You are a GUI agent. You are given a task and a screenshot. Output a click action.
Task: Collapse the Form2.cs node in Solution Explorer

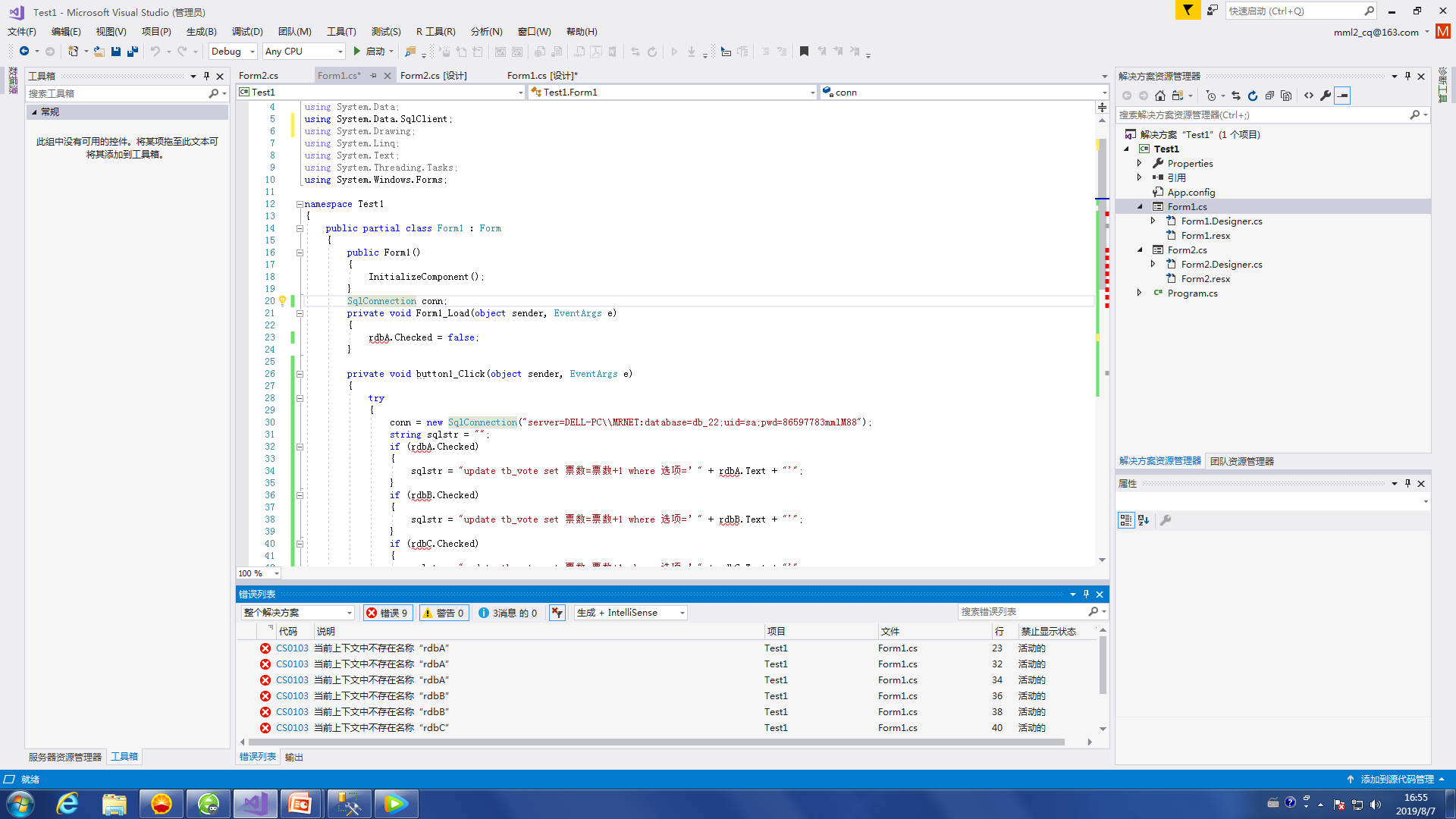pos(1139,250)
